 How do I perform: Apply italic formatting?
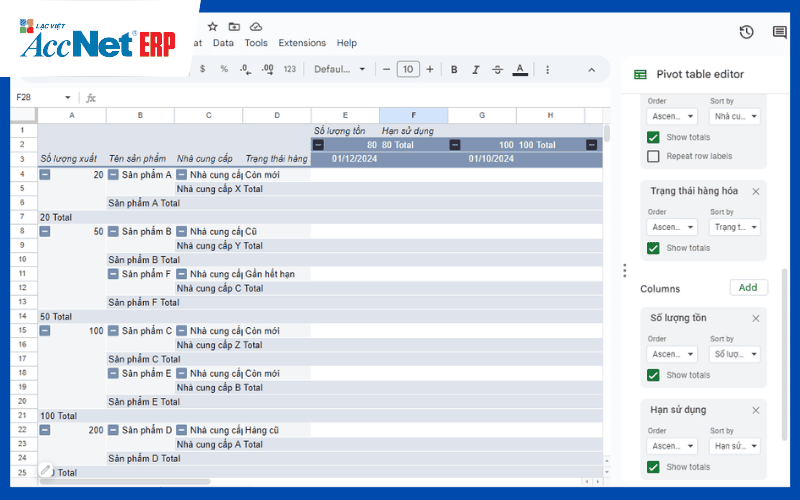pos(476,69)
